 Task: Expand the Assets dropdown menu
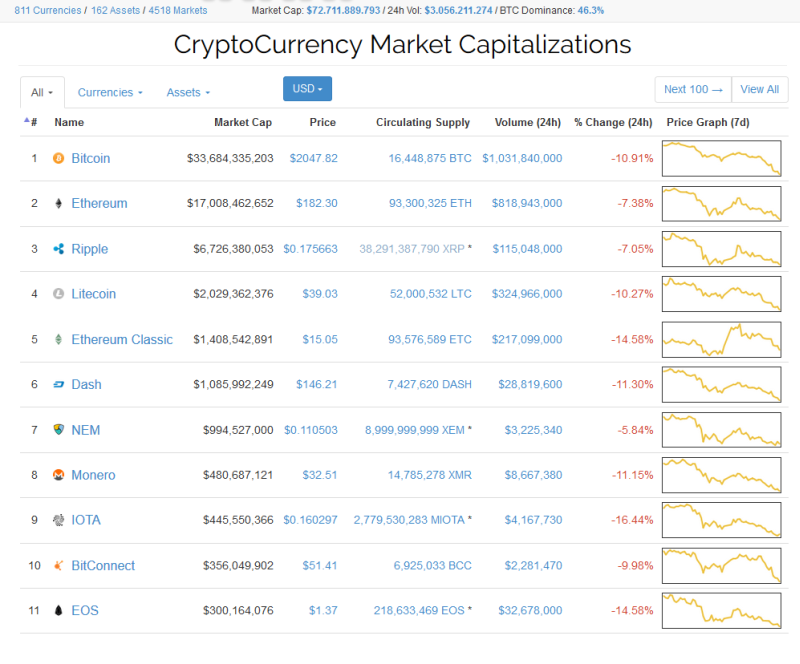(x=188, y=92)
